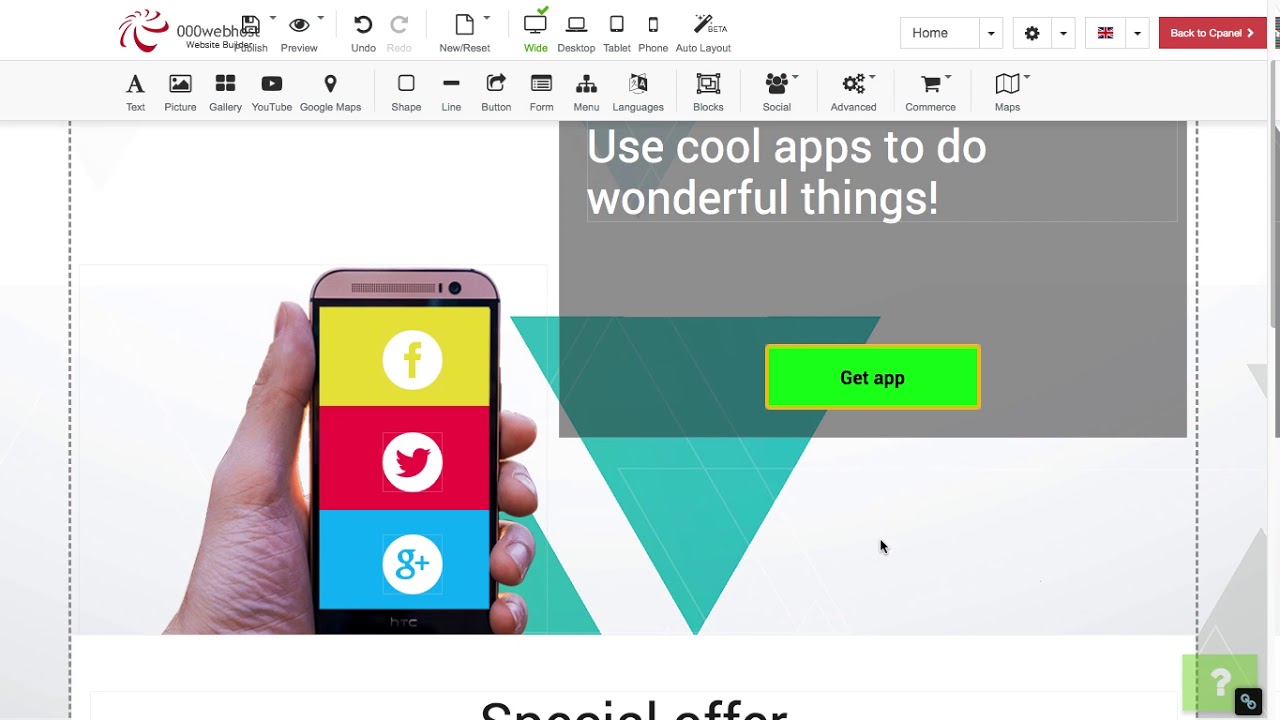
Task: Select the Google Plus icon on phone
Action: click(x=412, y=564)
